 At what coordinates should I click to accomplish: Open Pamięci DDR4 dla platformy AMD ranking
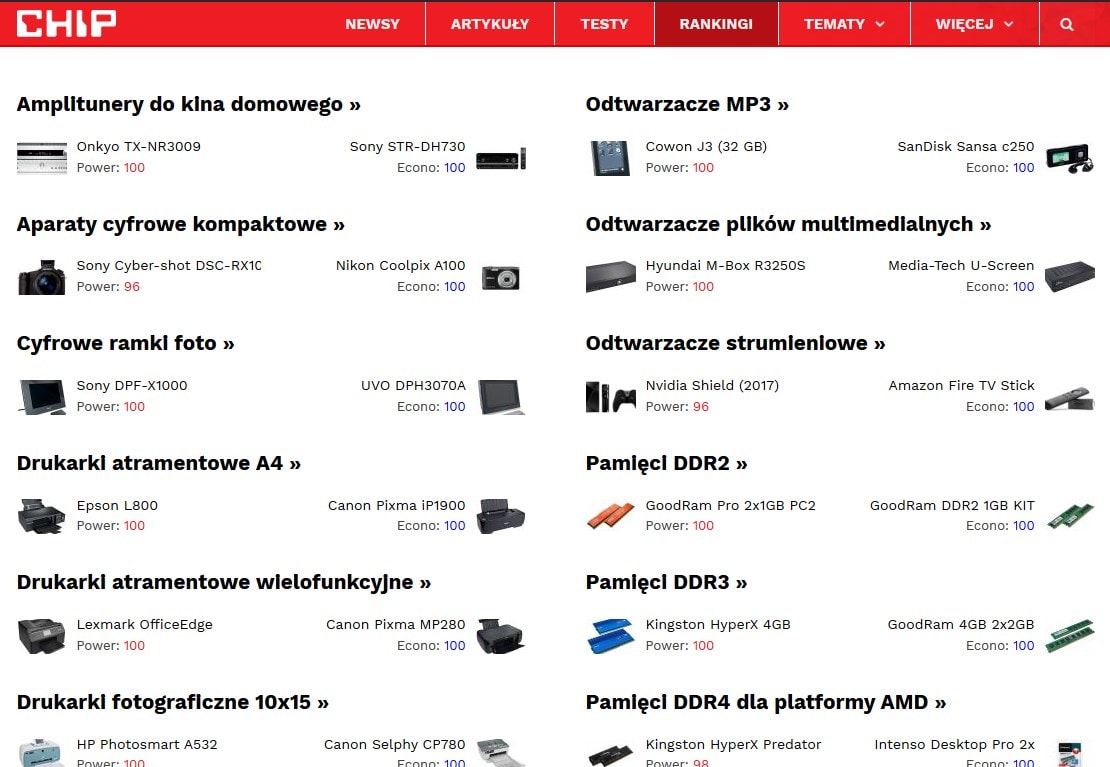pos(765,703)
